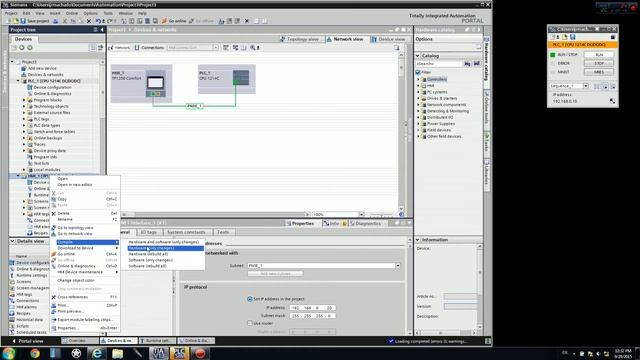
Task: Toggle the Use router checkbox
Action: [x=249, y=323]
